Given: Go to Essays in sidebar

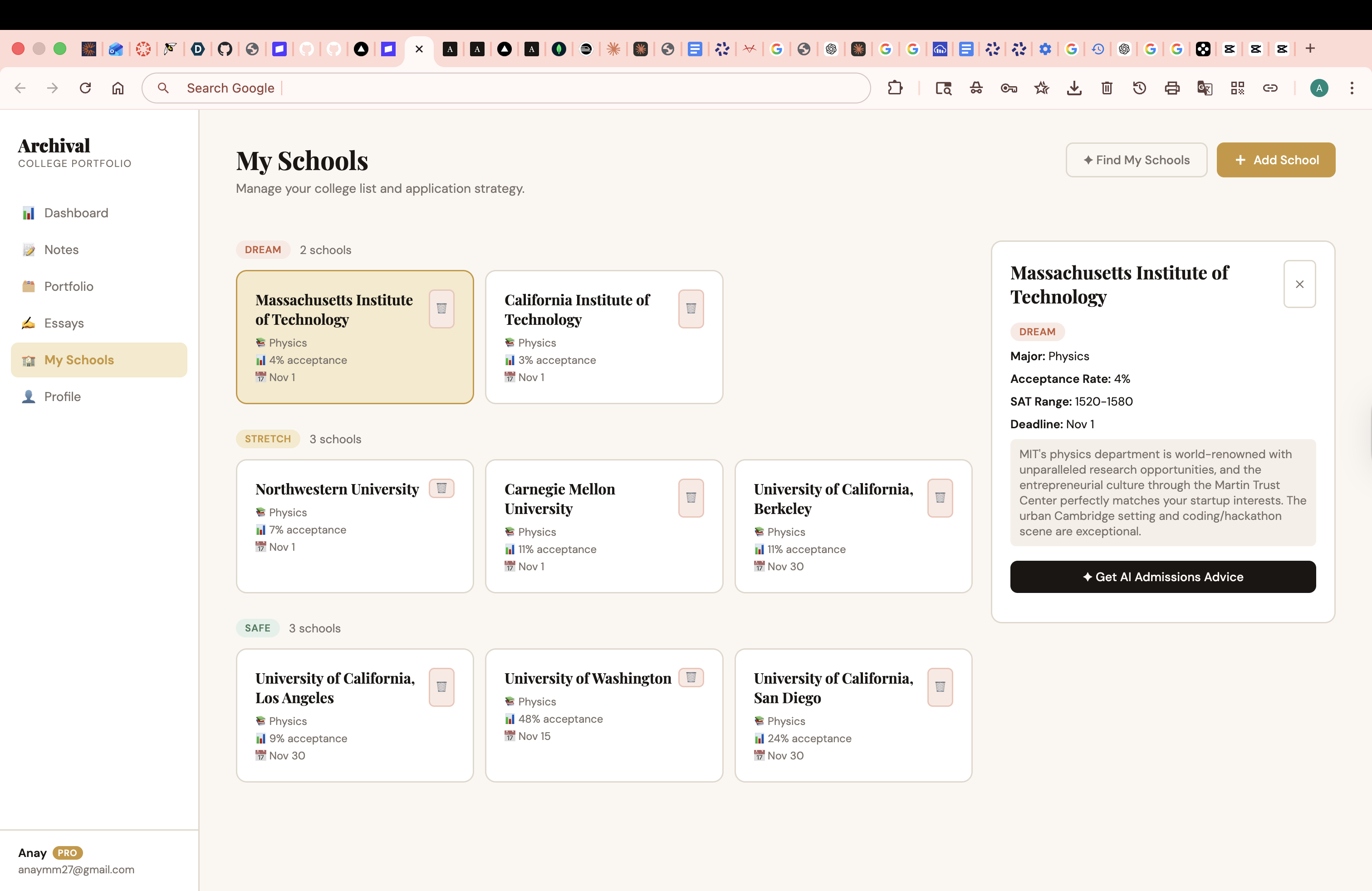Looking at the screenshot, I should pos(64,323).
